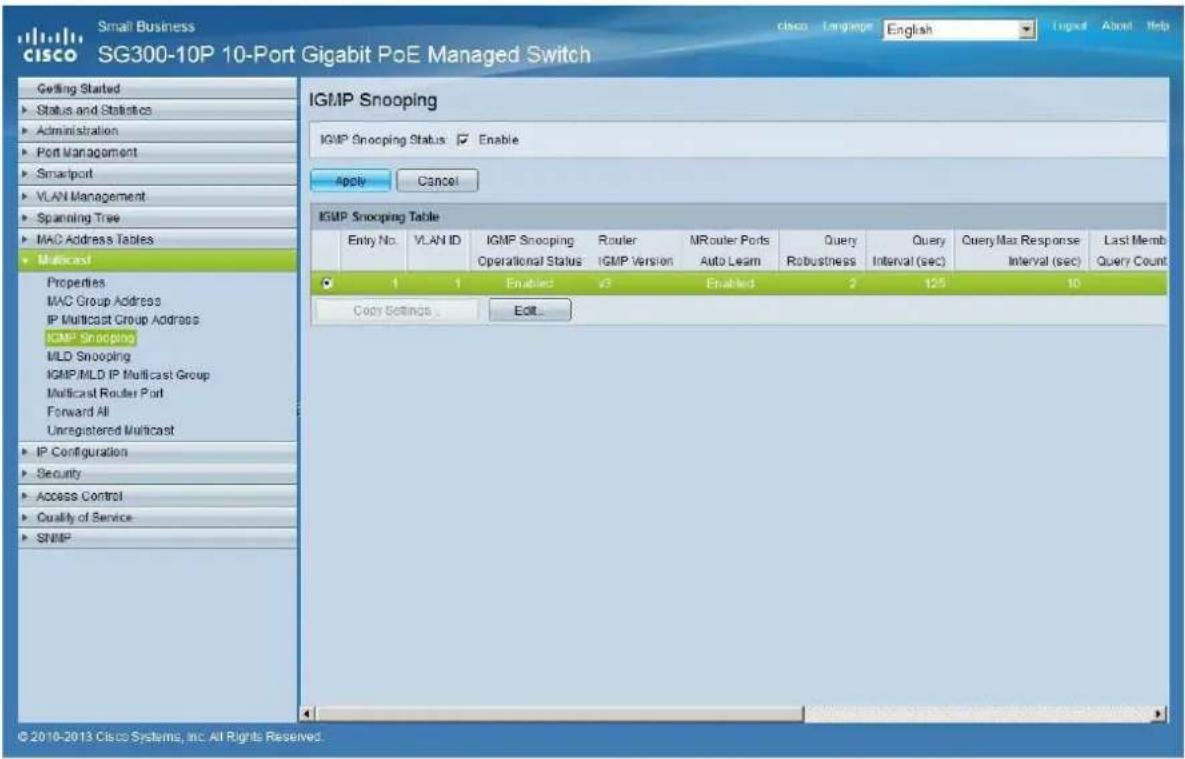The height and width of the screenshot is (759, 1185).
Task: Click the MRouter Ports Auto Learn header
Action: tap(729, 250)
